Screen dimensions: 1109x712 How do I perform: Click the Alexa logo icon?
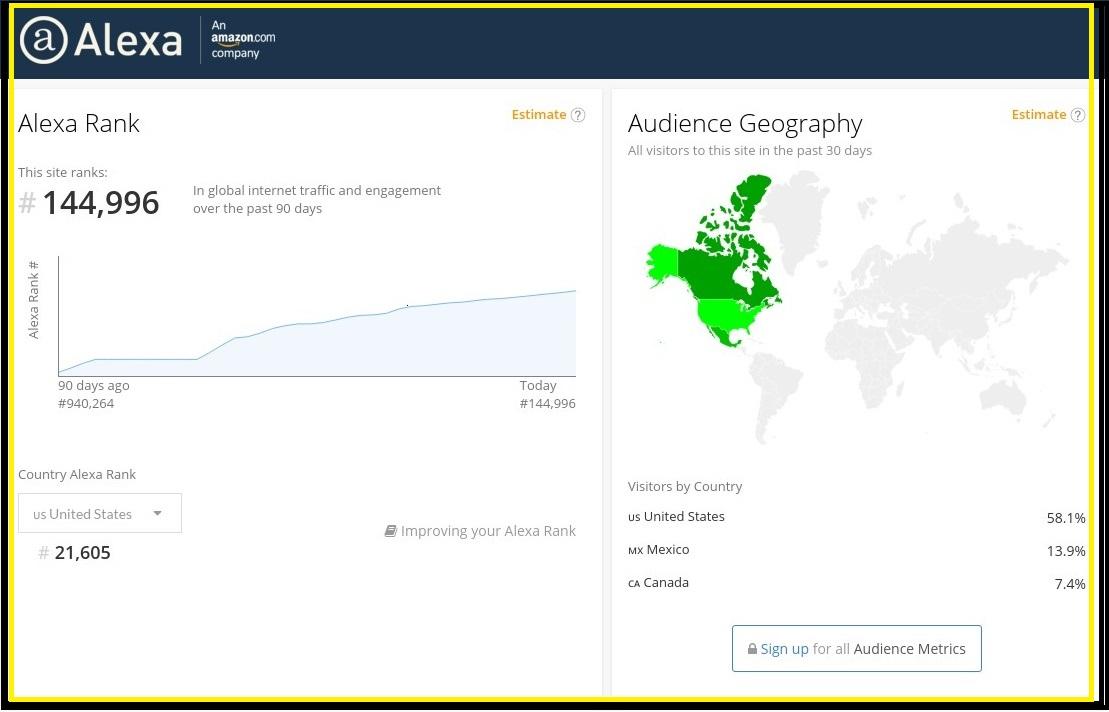43,41
